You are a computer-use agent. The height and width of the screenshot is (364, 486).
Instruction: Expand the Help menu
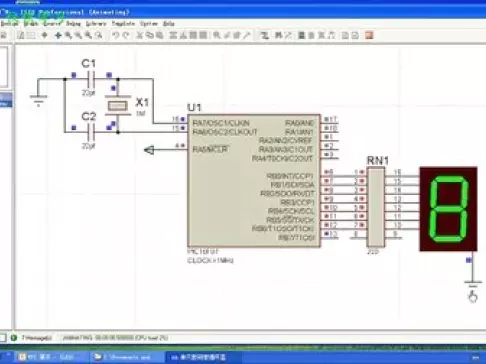coord(169,24)
